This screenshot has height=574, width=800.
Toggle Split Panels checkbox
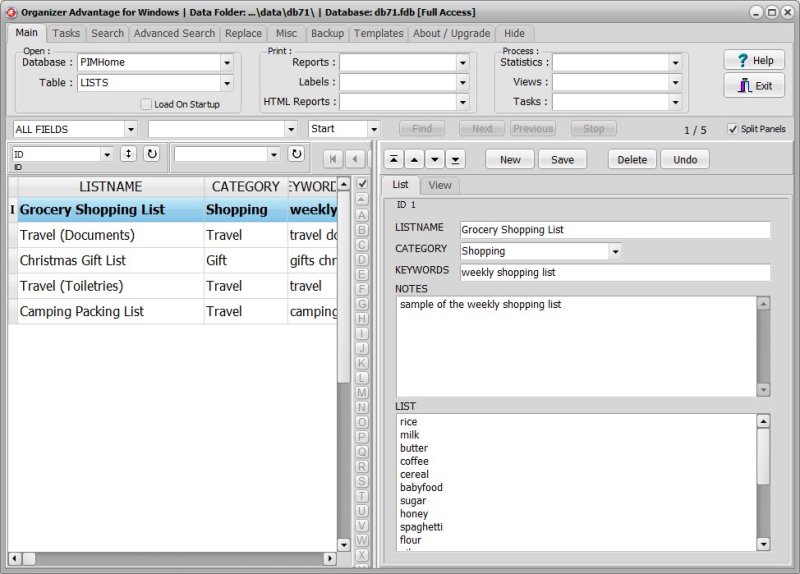[733, 129]
